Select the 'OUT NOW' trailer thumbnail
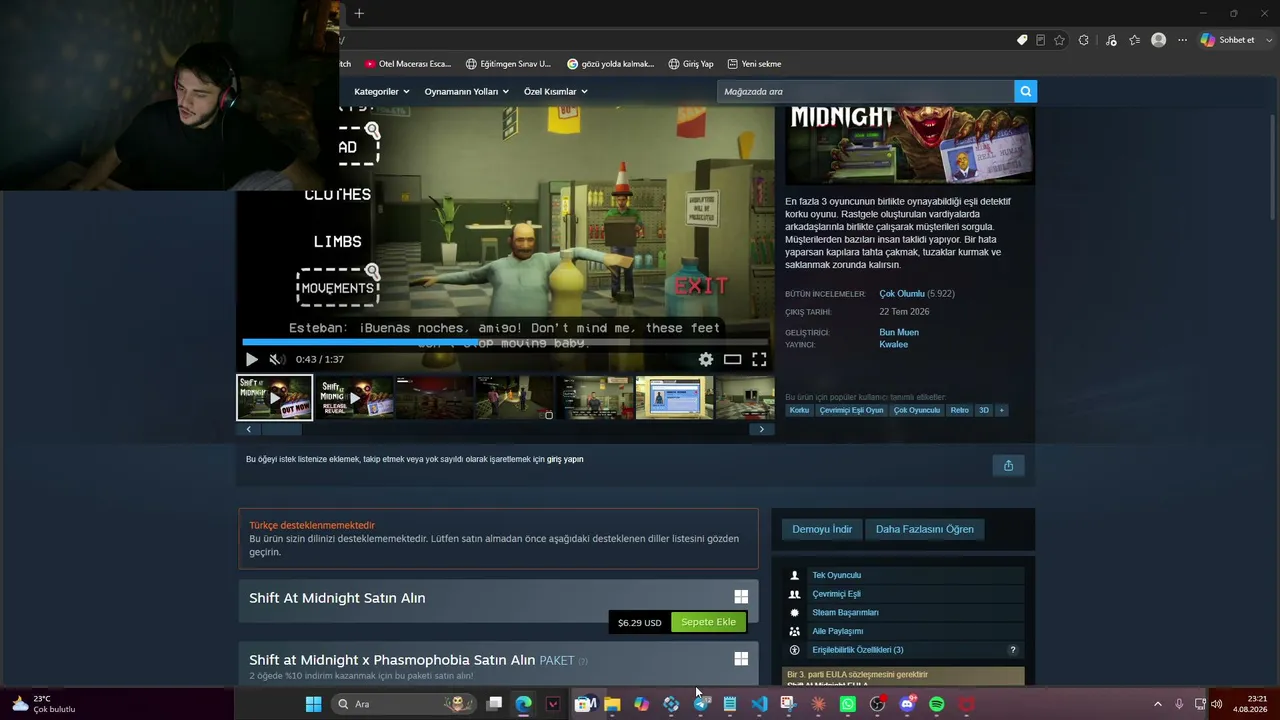Viewport: 1280px width, 720px height. (274, 397)
